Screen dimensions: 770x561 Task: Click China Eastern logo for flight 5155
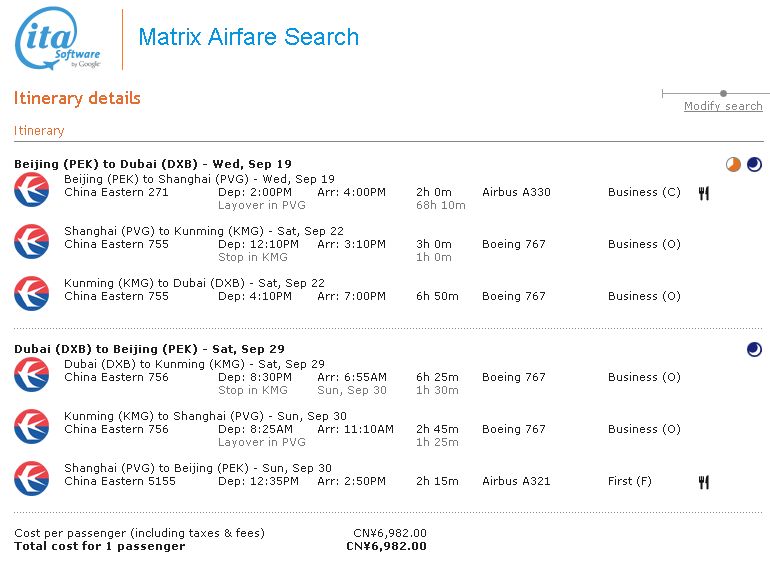click(x=31, y=478)
